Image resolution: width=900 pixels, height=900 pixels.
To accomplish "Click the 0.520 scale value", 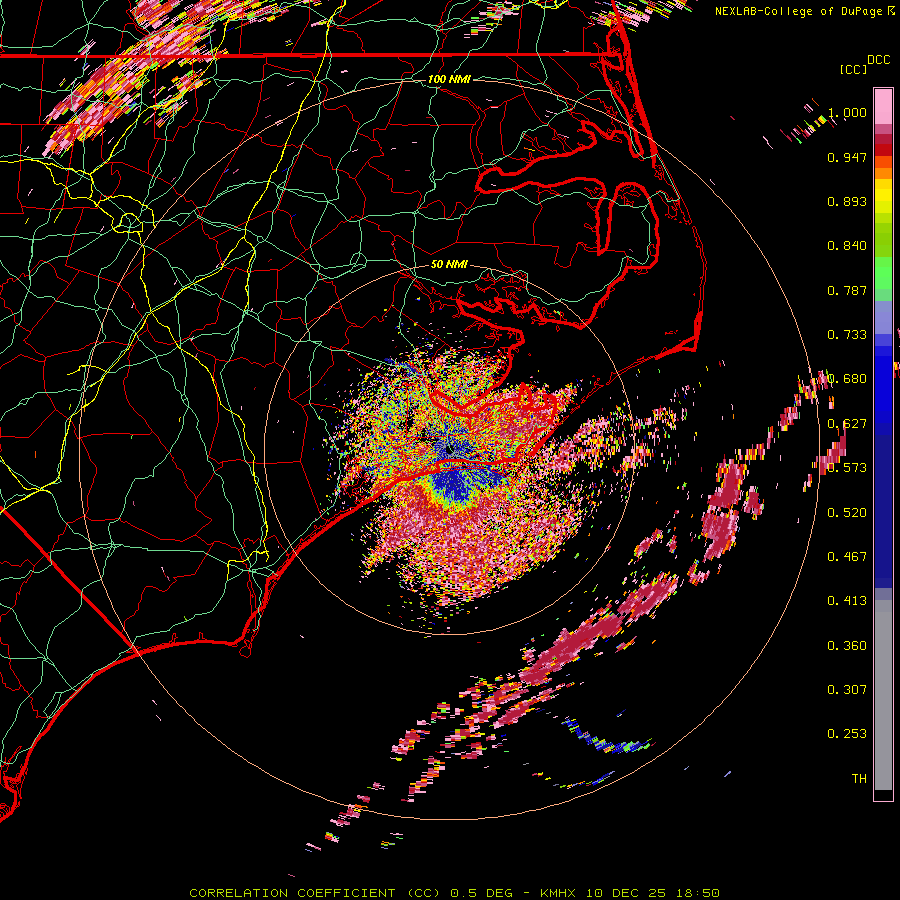I will tap(847, 513).
